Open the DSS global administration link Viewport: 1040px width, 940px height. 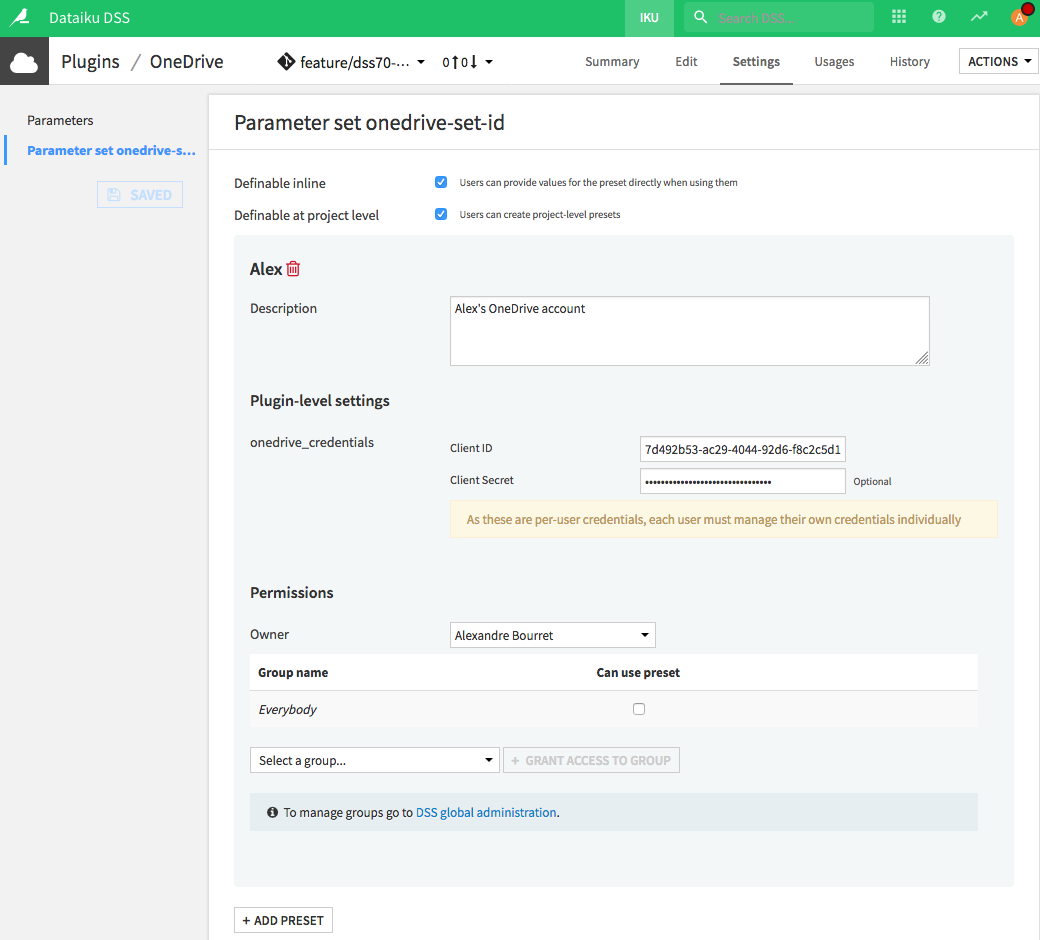coord(486,812)
